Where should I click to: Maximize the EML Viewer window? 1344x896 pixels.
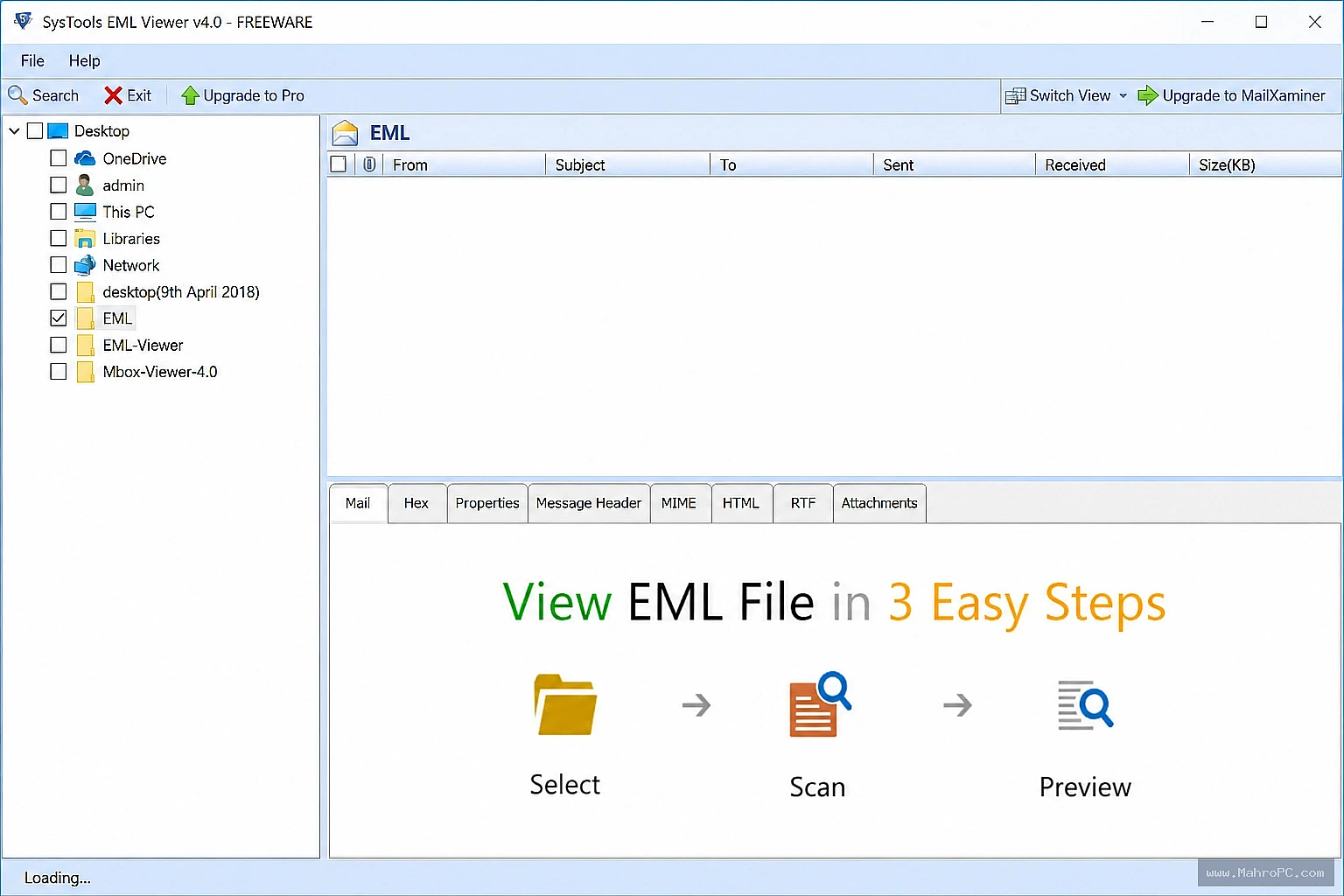click(x=1261, y=22)
